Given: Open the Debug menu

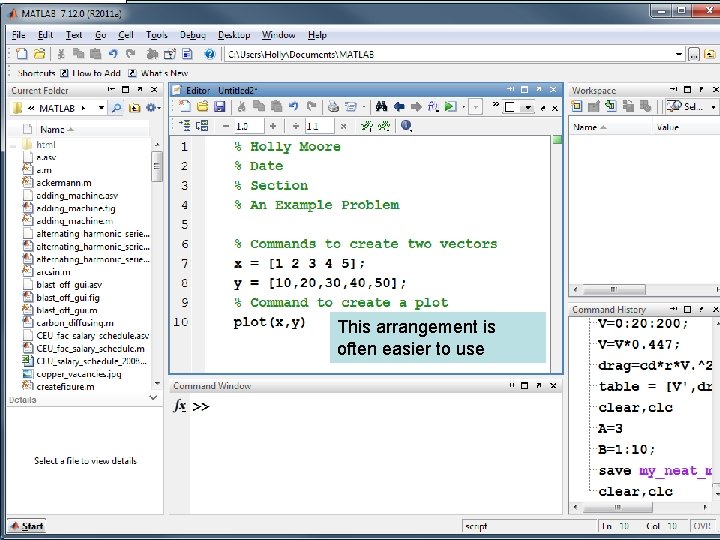Looking at the screenshot, I should (x=193, y=35).
